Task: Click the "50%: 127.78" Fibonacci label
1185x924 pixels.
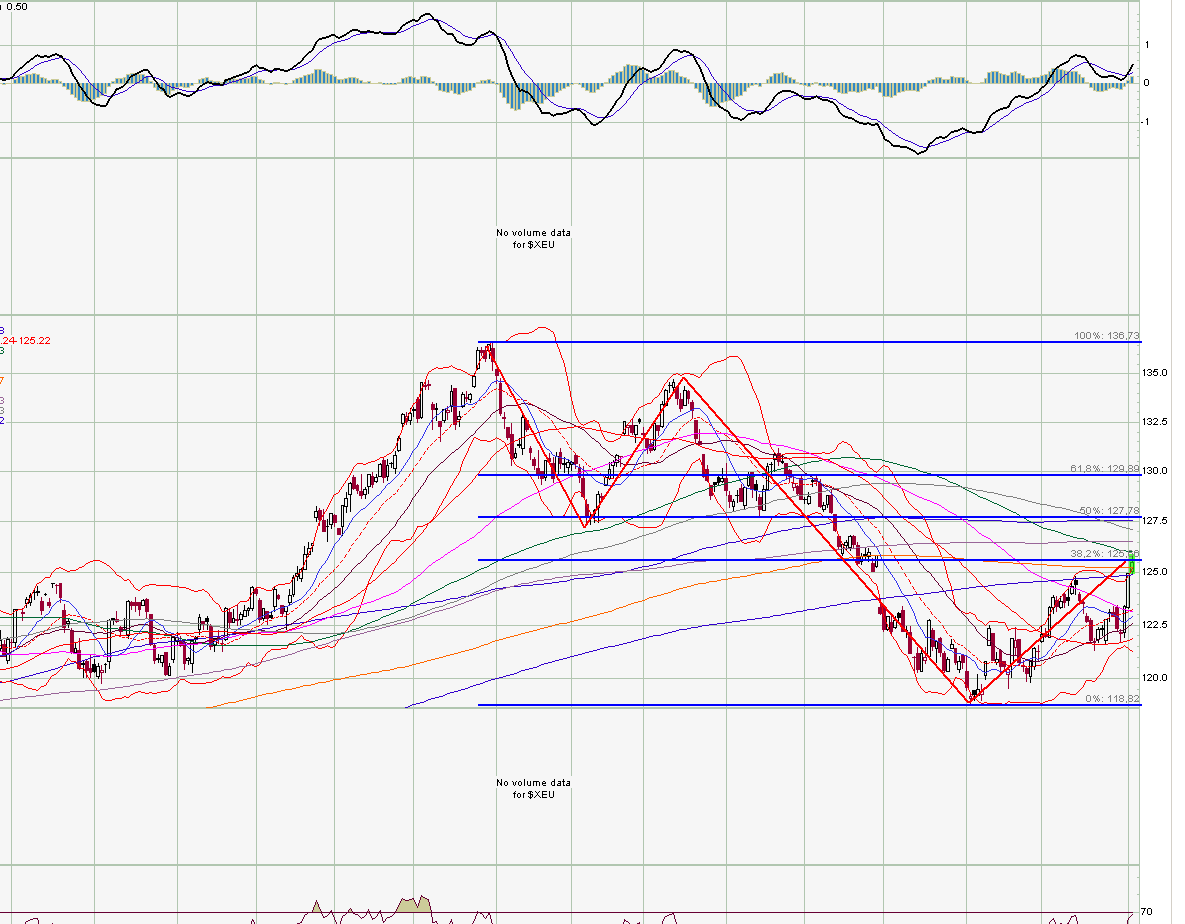Action: coord(1109,511)
